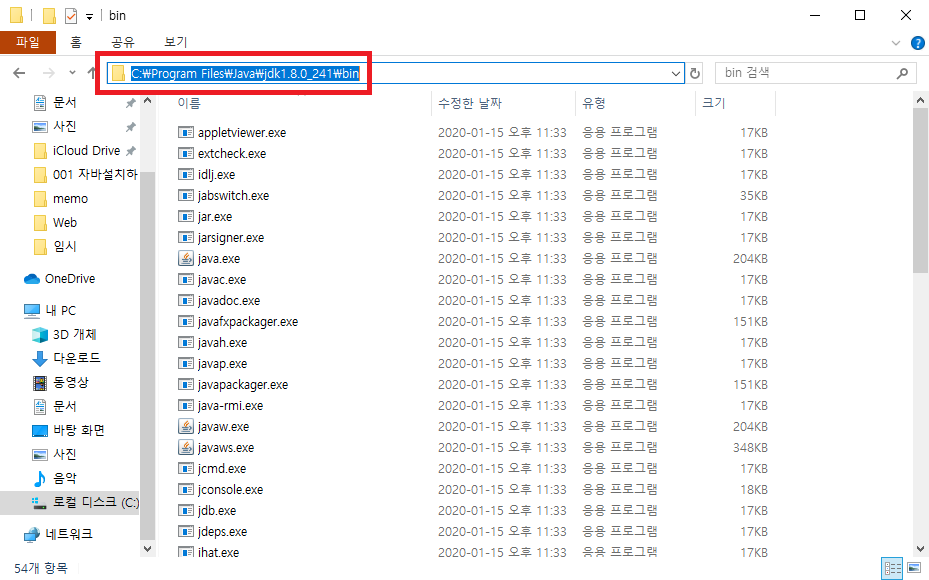Select jabswitch.exe in file list
929x580 pixels.
[233, 196]
